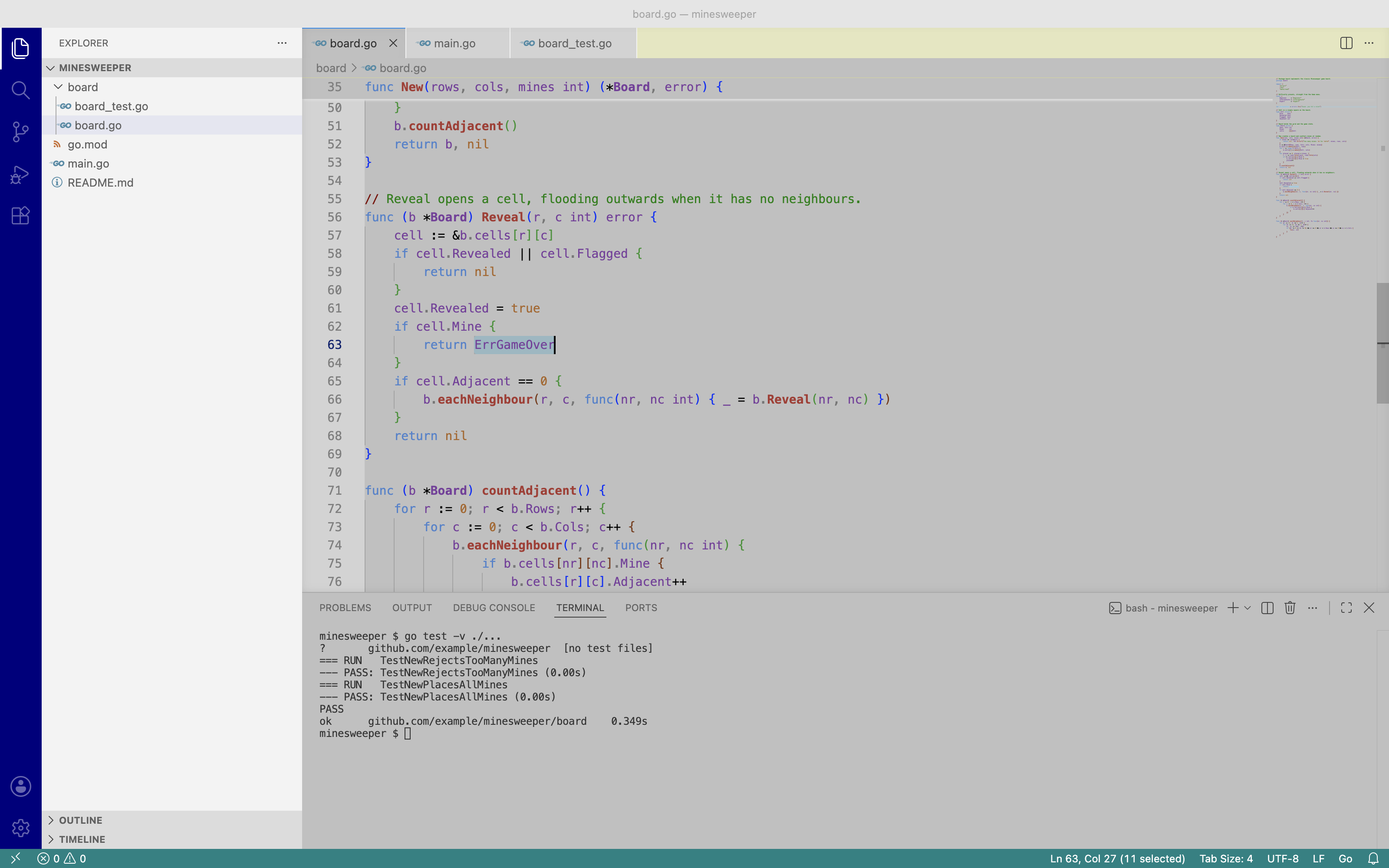Open go.mod in the explorer

172,144
